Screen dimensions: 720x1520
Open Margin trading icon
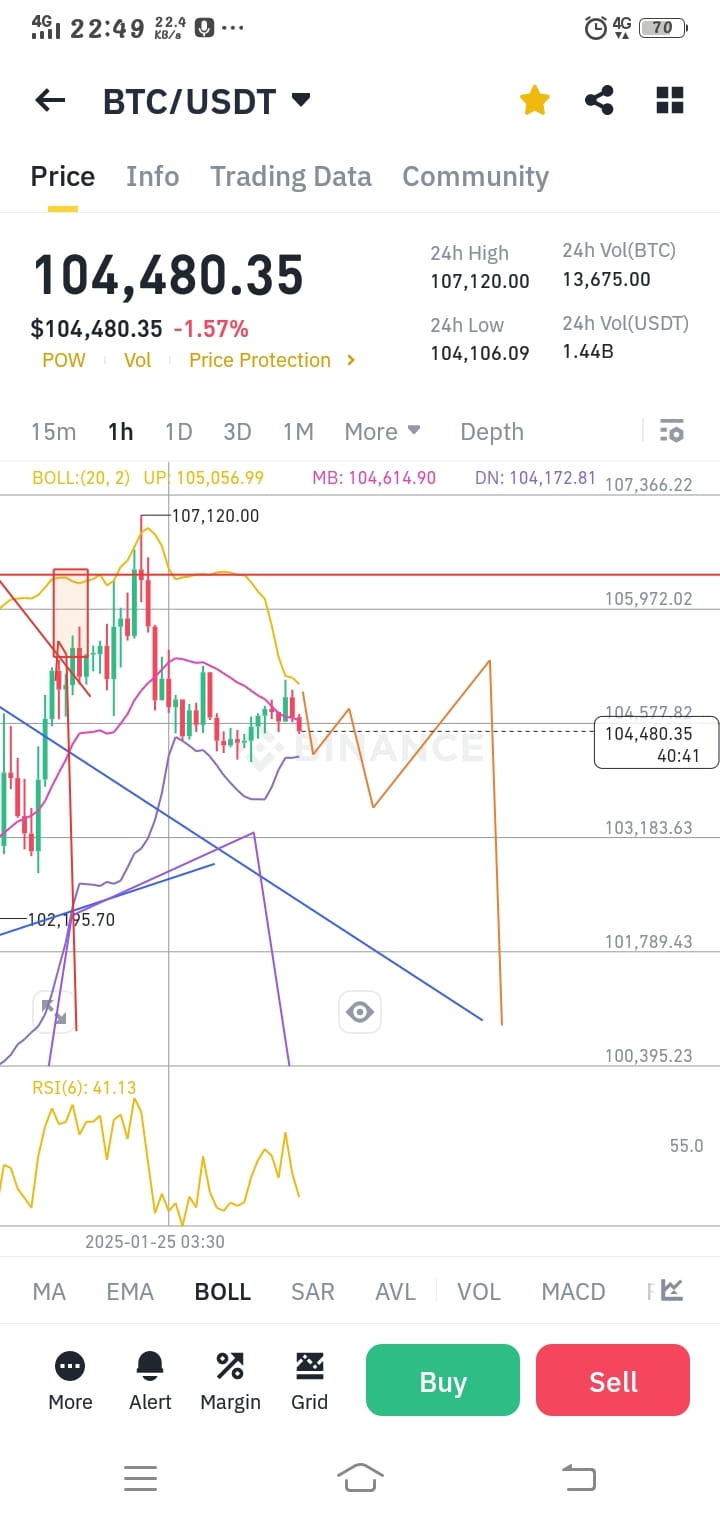230,1381
